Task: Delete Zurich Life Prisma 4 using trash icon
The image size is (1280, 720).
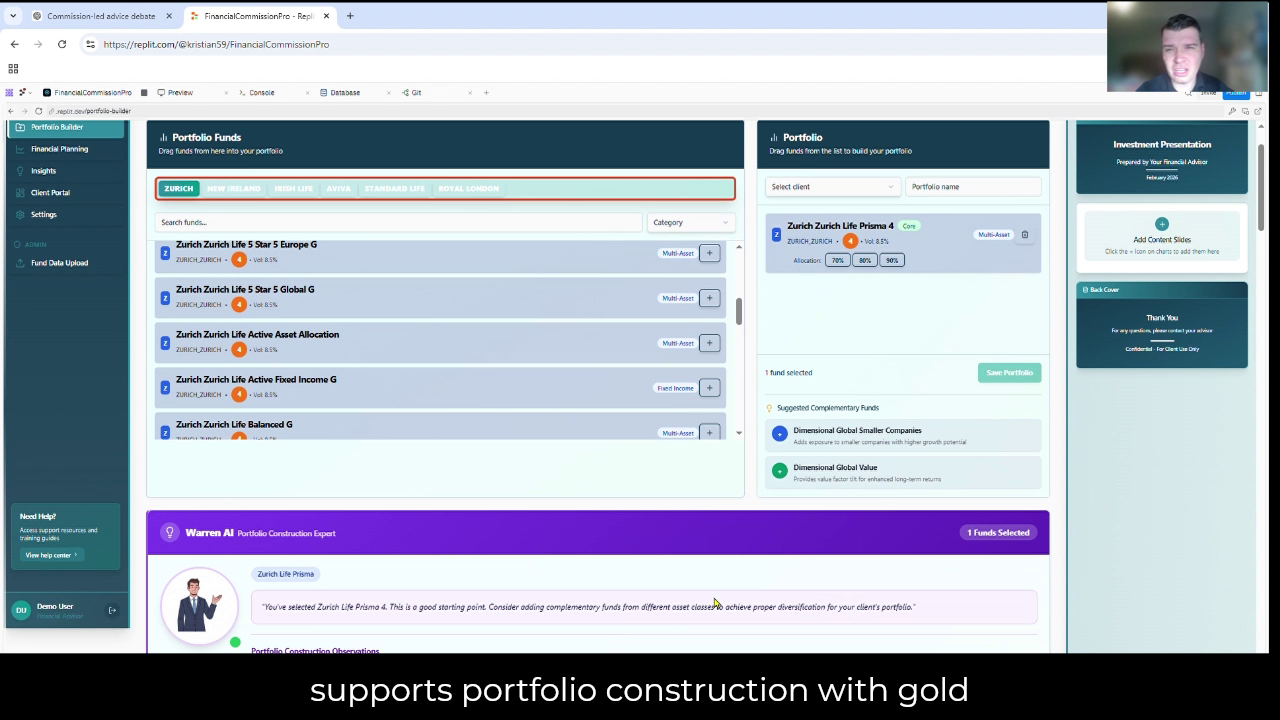Action: click(1024, 235)
